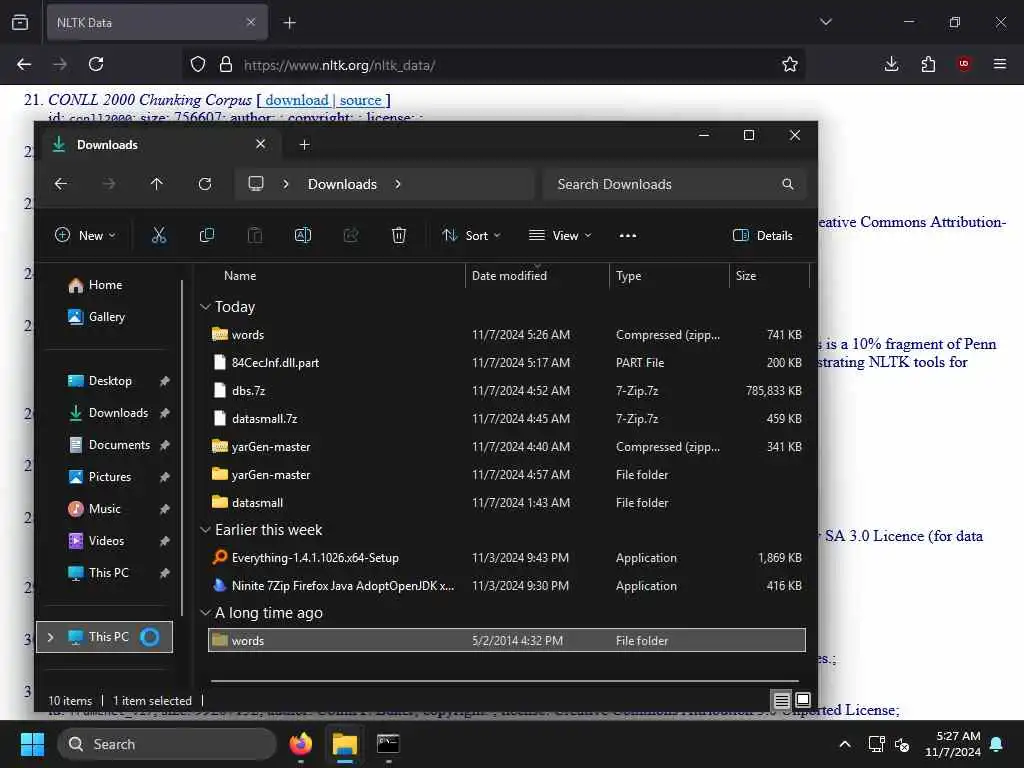1024x768 pixels.
Task: Click the Delete trash icon in Explorer
Action: (399, 235)
